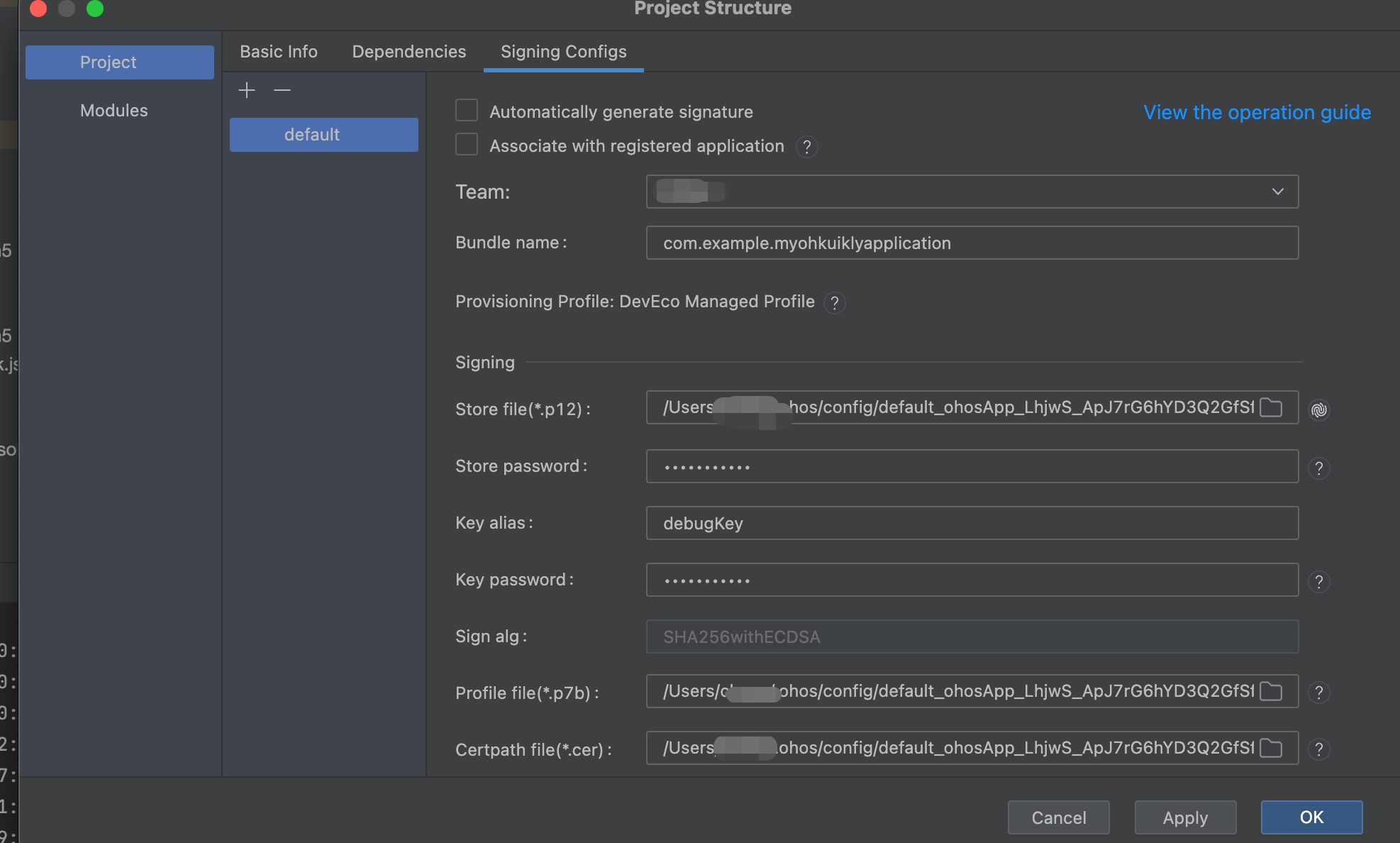
Task: Check Associate with registered application
Action: point(467,145)
